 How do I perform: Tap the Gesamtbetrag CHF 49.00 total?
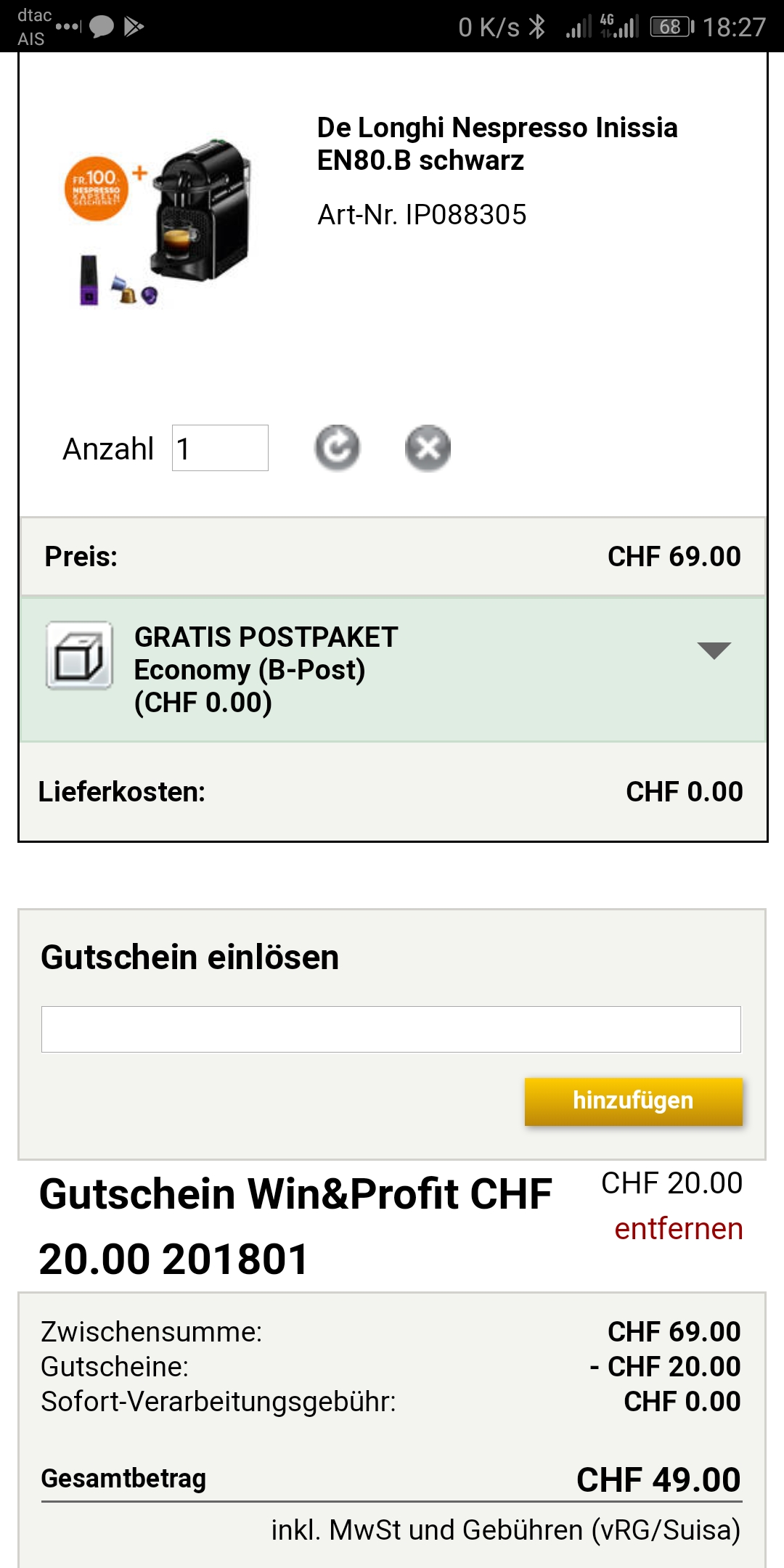(658, 1479)
